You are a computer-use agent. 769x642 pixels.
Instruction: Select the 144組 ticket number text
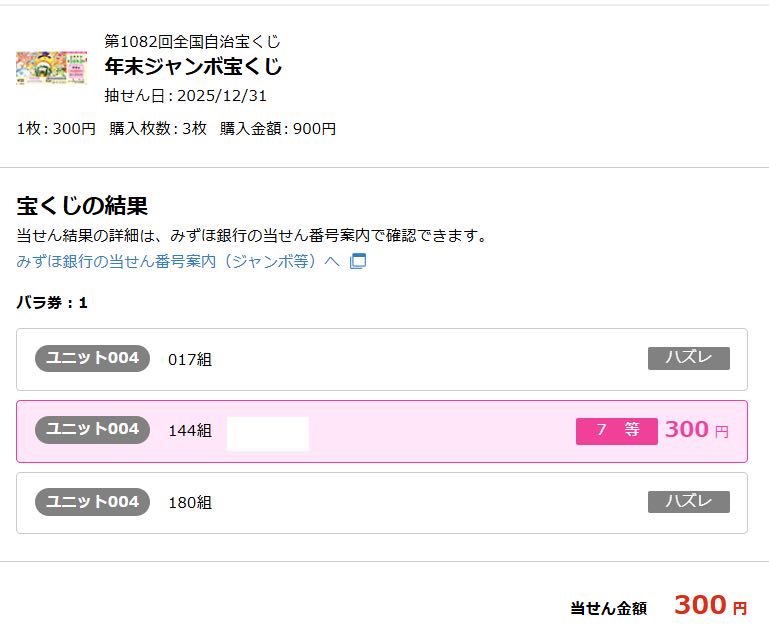point(190,431)
